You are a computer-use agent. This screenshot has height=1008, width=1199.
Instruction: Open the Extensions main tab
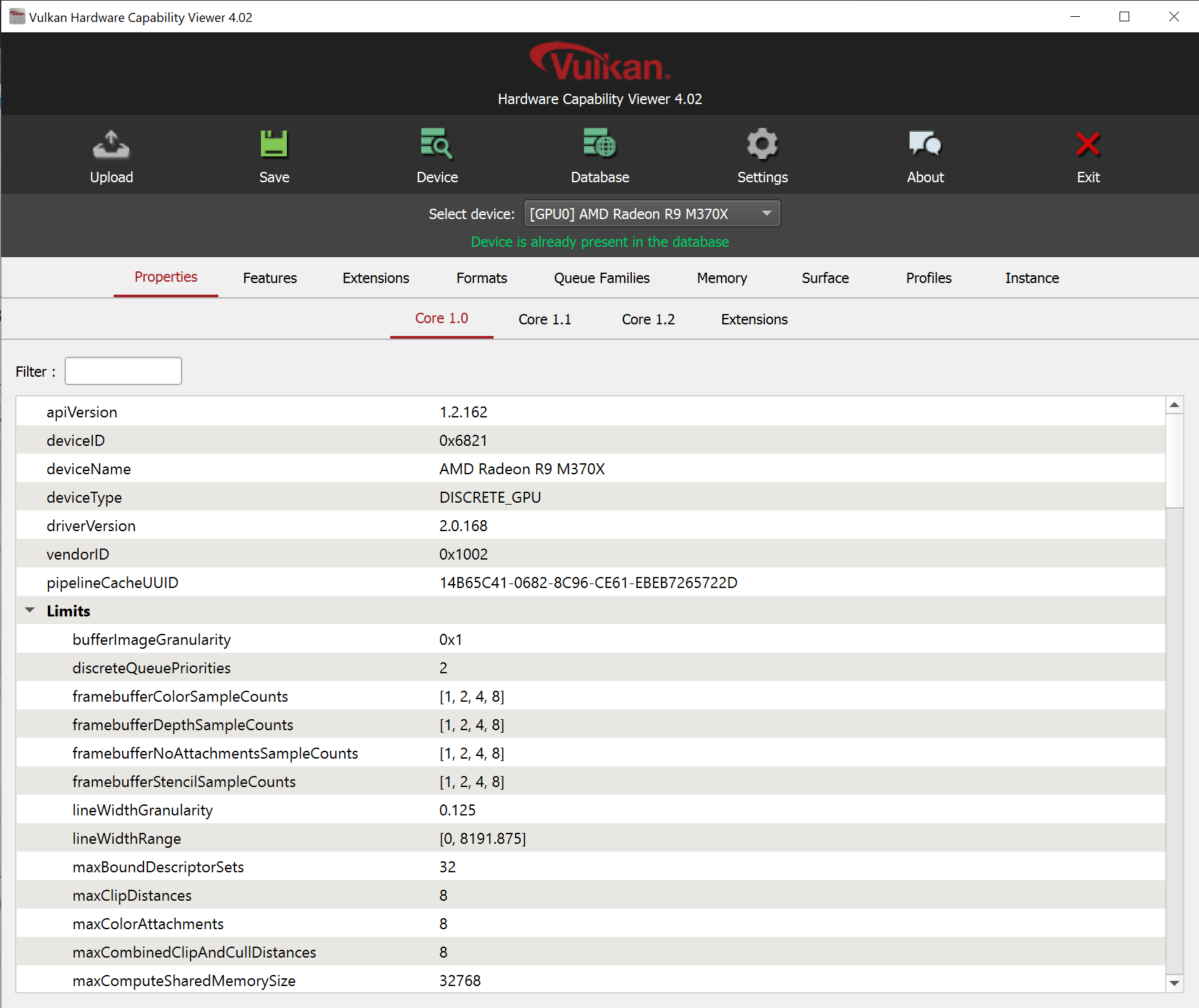click(x=376, y=278)
